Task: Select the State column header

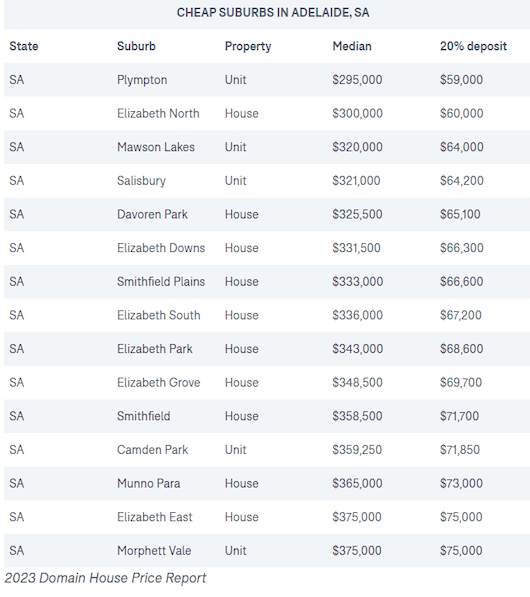Action: [x=24, y=46]
